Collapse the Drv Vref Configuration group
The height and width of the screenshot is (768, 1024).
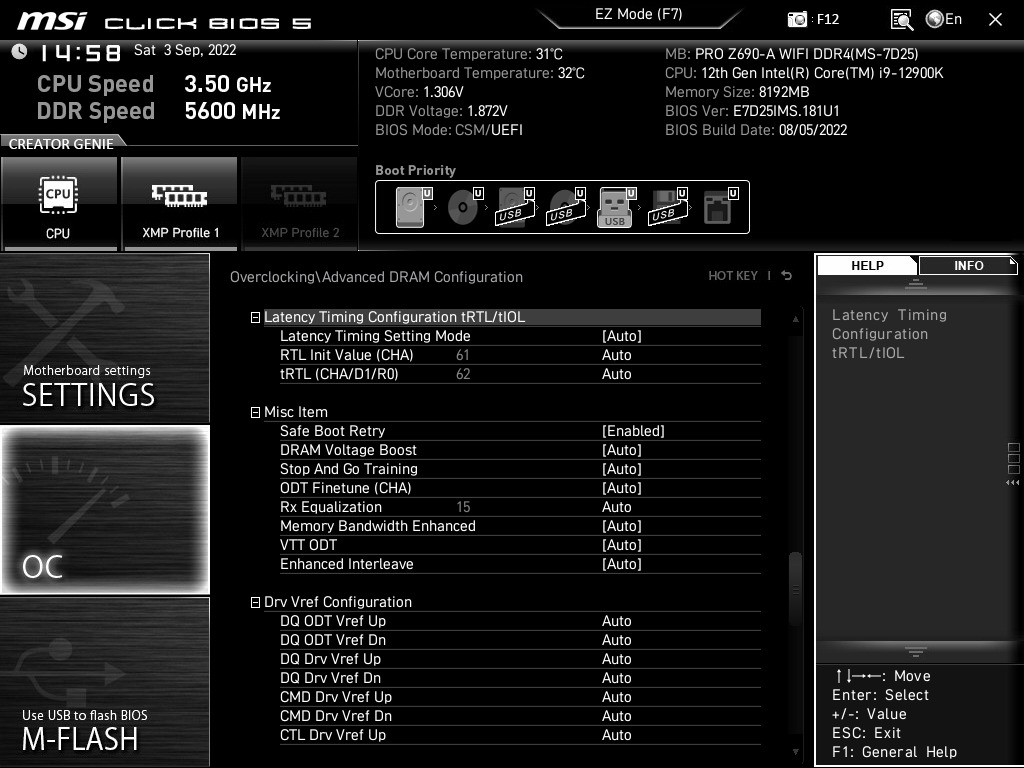[x=255, y=603]
